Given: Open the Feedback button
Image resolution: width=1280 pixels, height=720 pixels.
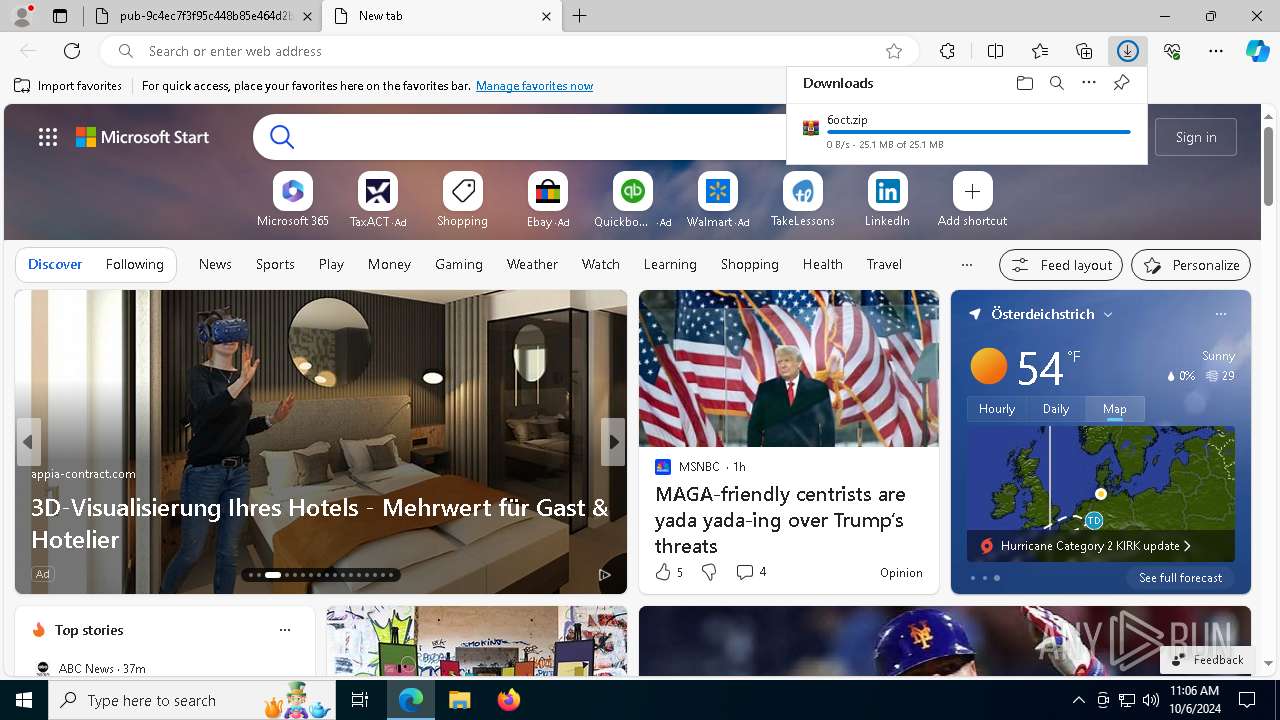Looking at the screenshot, I should (1208, 660).
